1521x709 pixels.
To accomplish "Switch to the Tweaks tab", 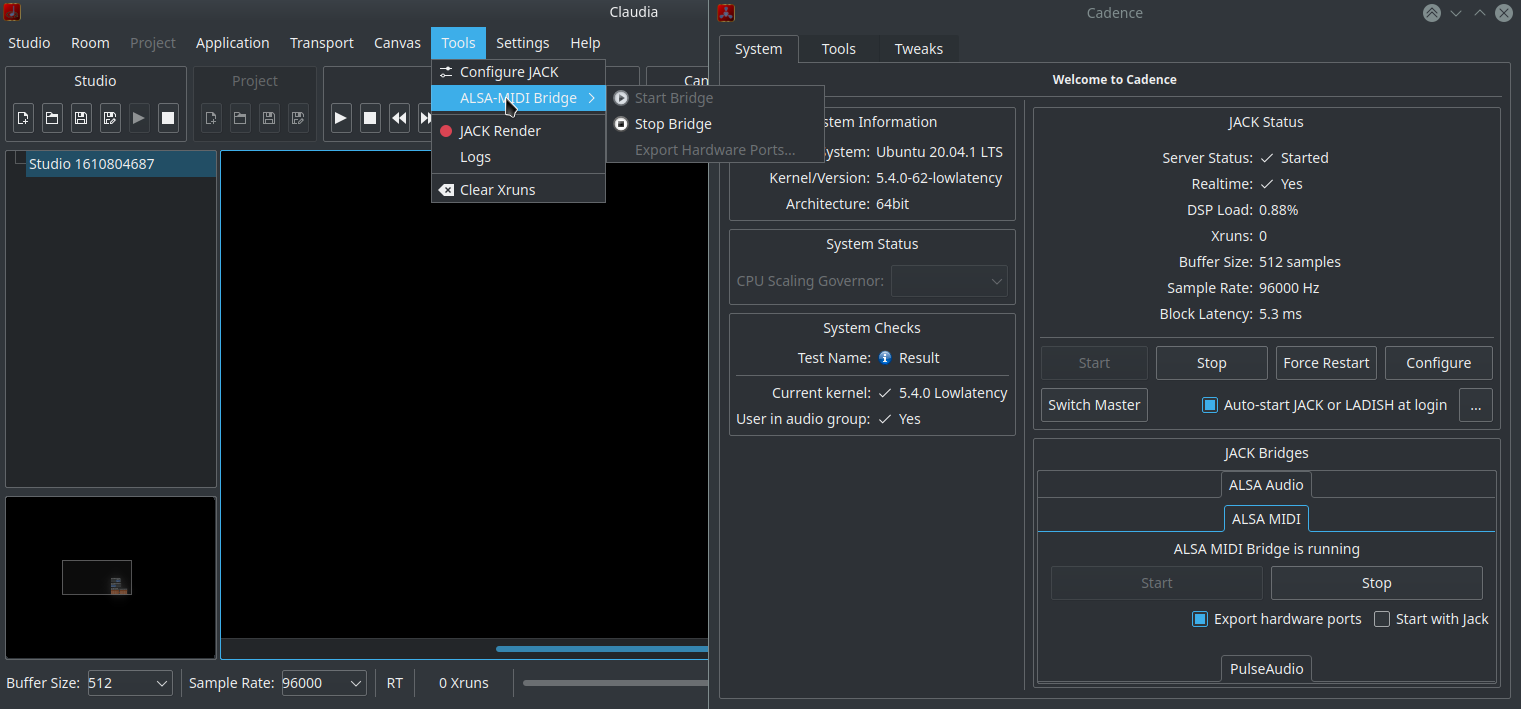I will (918, 49).
